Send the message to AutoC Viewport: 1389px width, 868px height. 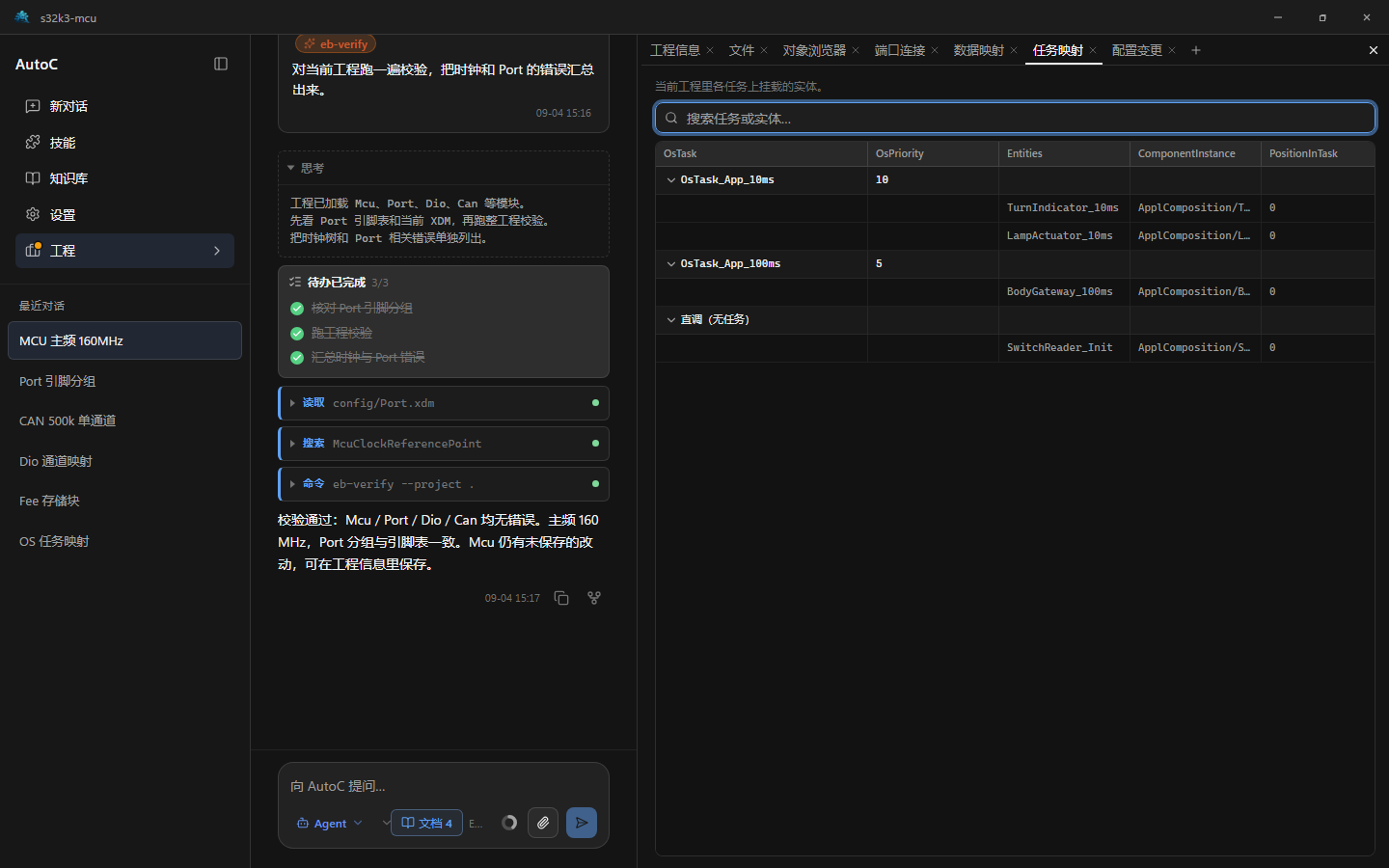pos(582,823)
